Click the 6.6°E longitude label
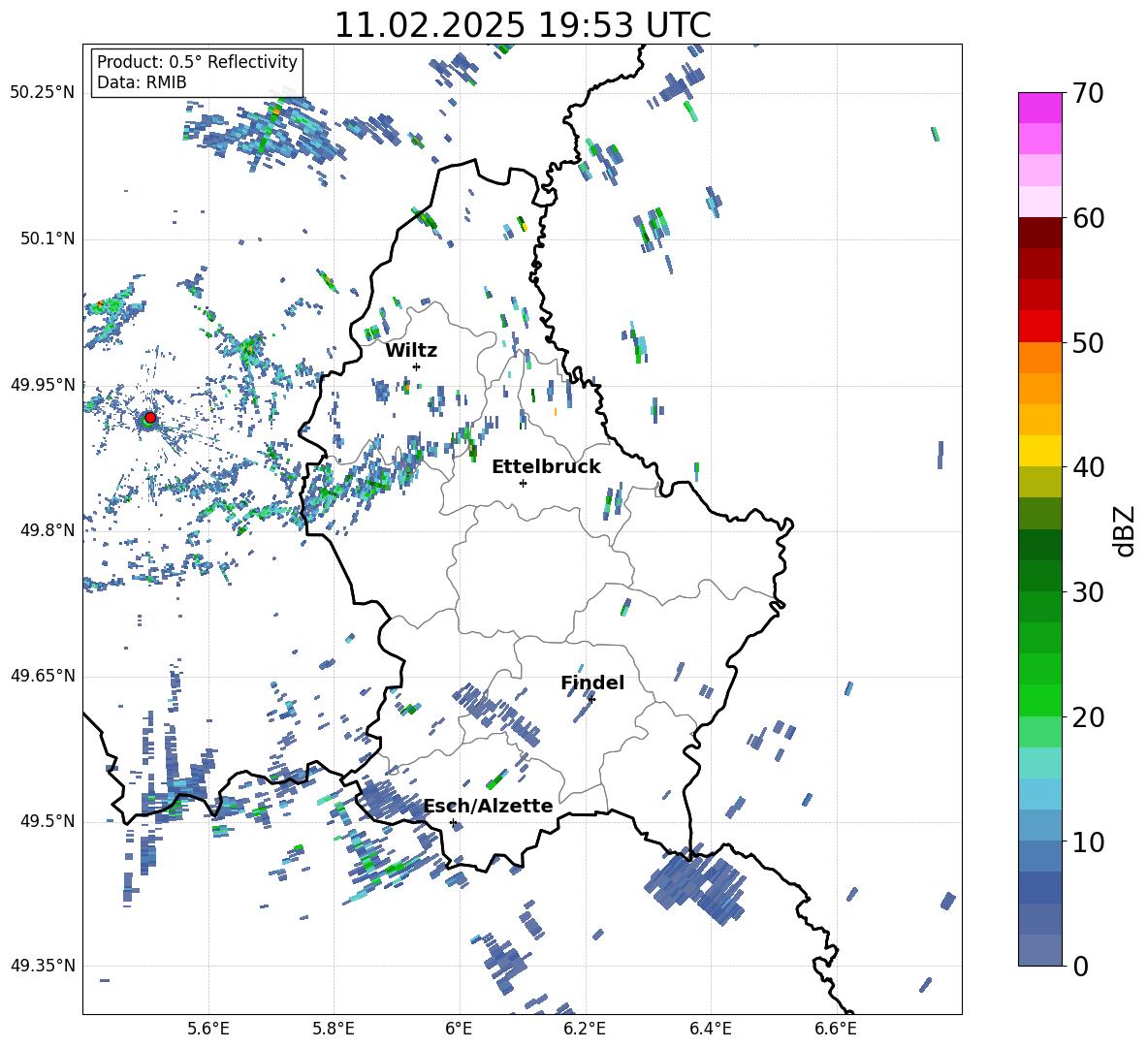Image resolution: width=1148 pixels, height=1048 pixels. coord(836,1029)
